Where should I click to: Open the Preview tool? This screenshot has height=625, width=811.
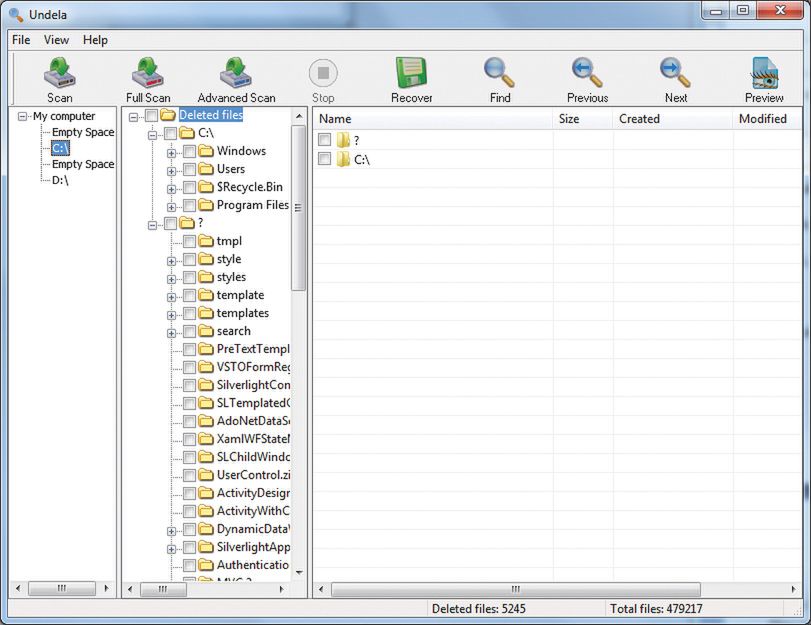point(764,79)
